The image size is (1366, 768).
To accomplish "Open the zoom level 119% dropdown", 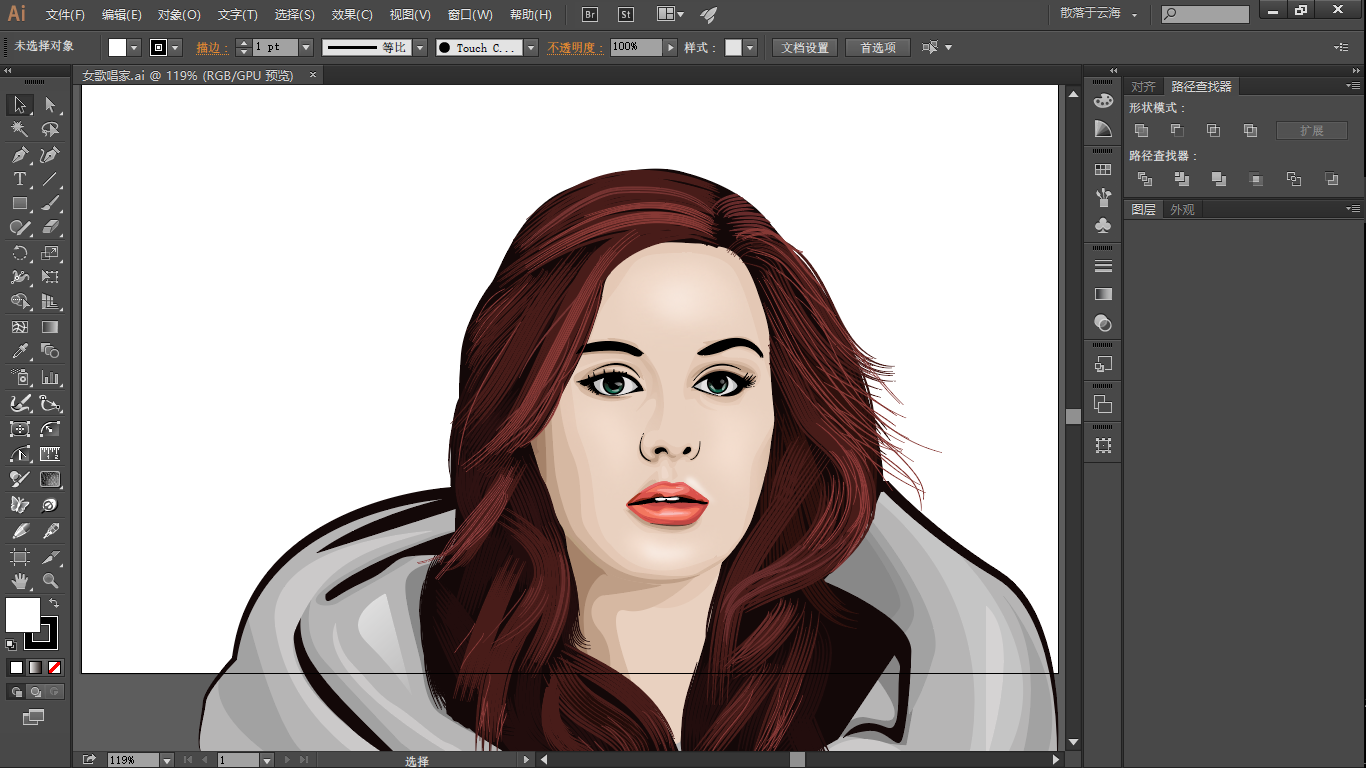I will tap(167, 760).
